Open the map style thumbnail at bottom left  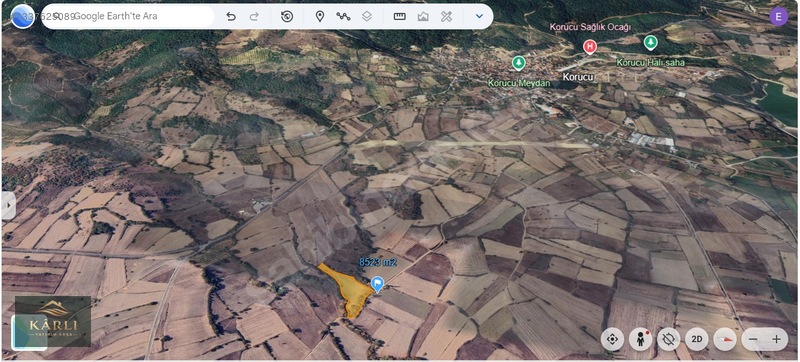pos(29,332)
